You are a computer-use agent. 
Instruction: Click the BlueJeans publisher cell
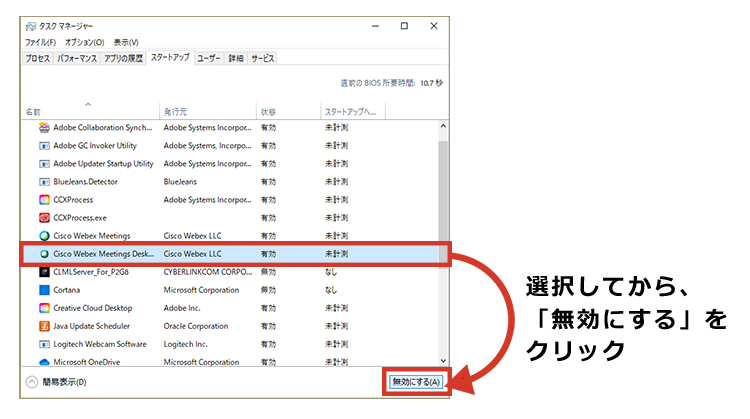(x=180, y=182)
